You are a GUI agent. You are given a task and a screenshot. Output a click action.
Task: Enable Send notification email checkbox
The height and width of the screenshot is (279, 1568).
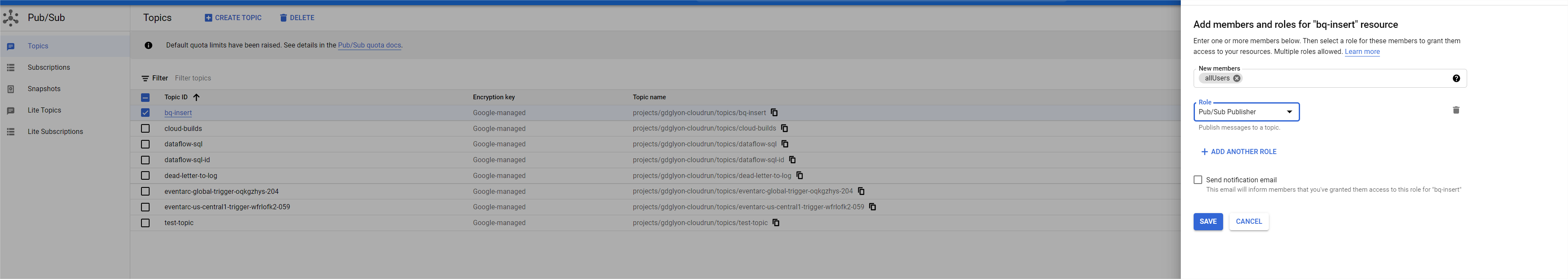(x=1198, y=180)
